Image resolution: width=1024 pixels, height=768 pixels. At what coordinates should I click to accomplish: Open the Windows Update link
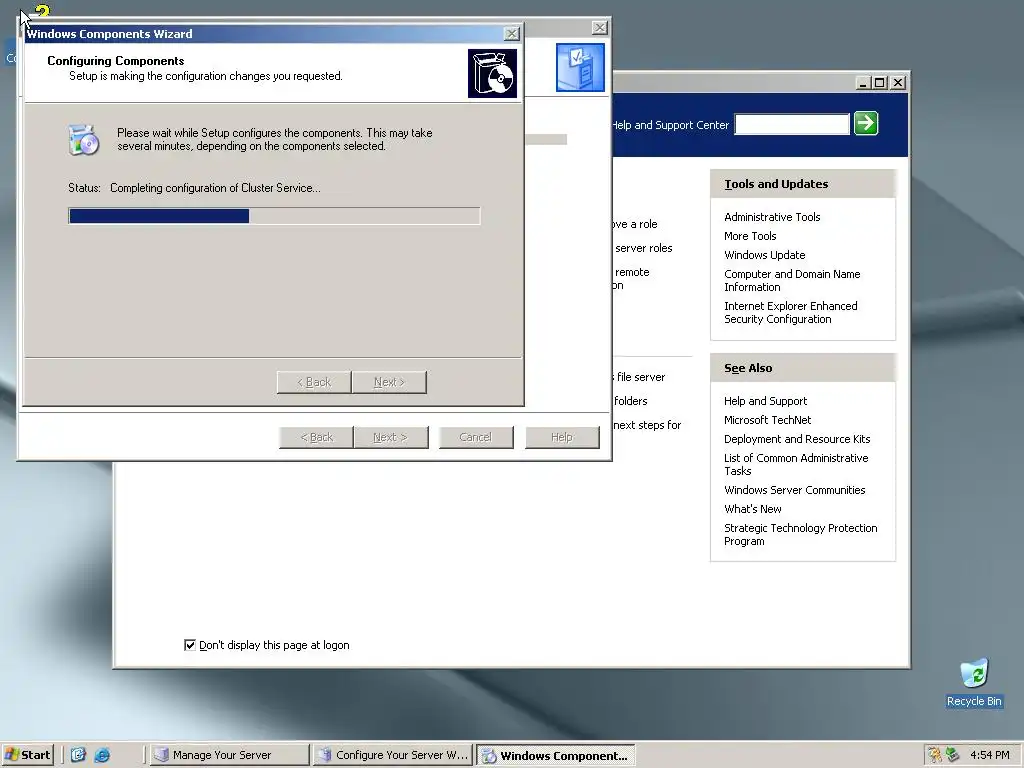pos(764,255)
